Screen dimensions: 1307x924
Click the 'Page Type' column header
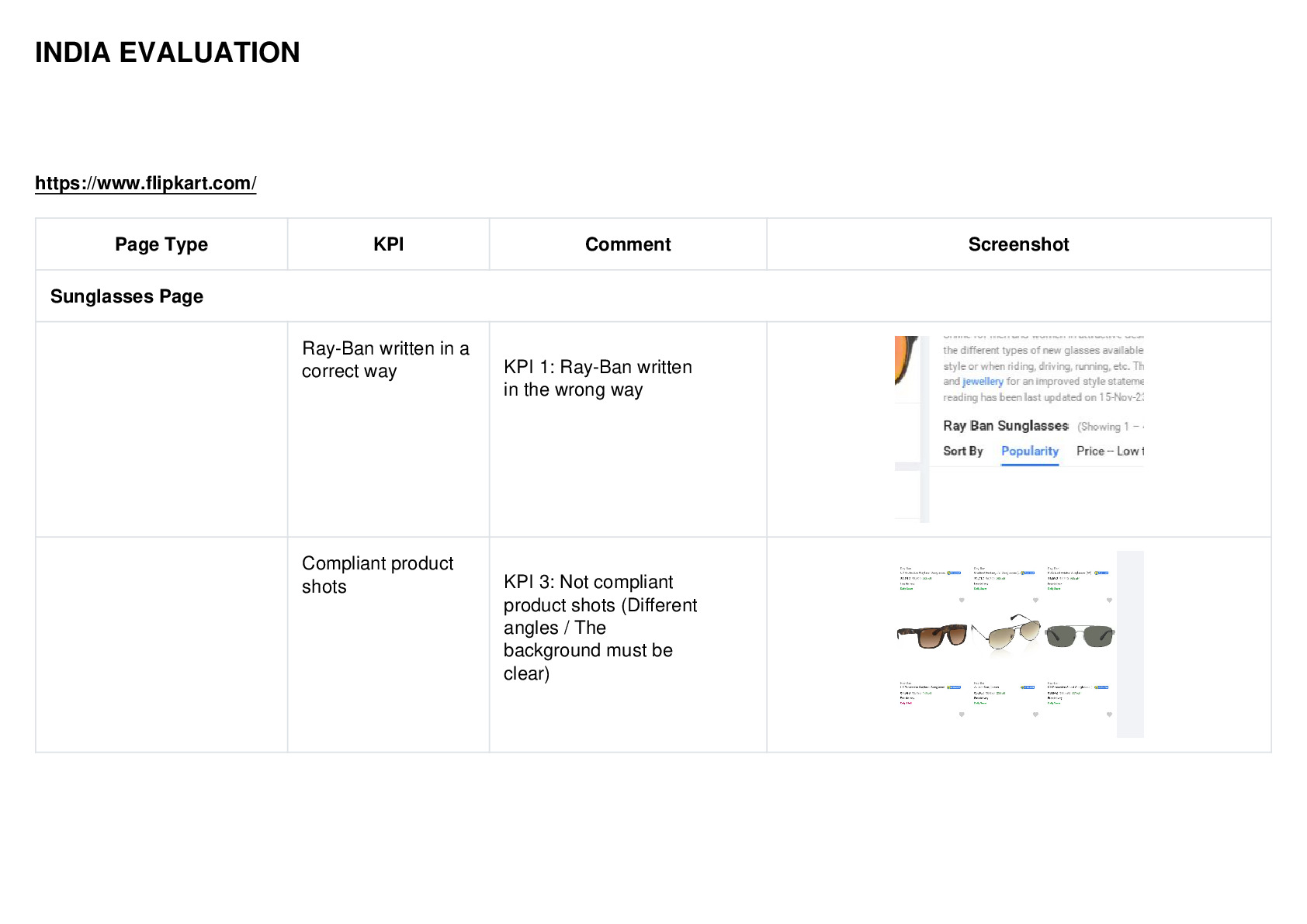161,244
